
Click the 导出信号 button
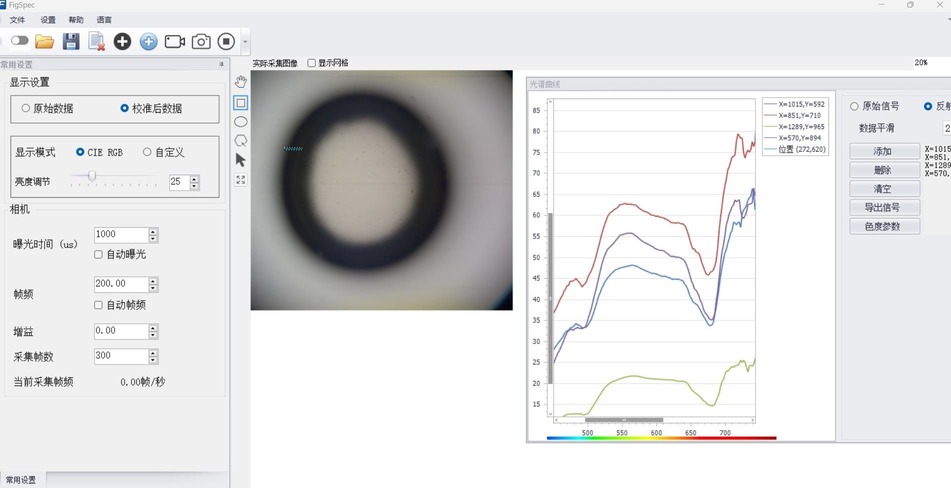883,208
